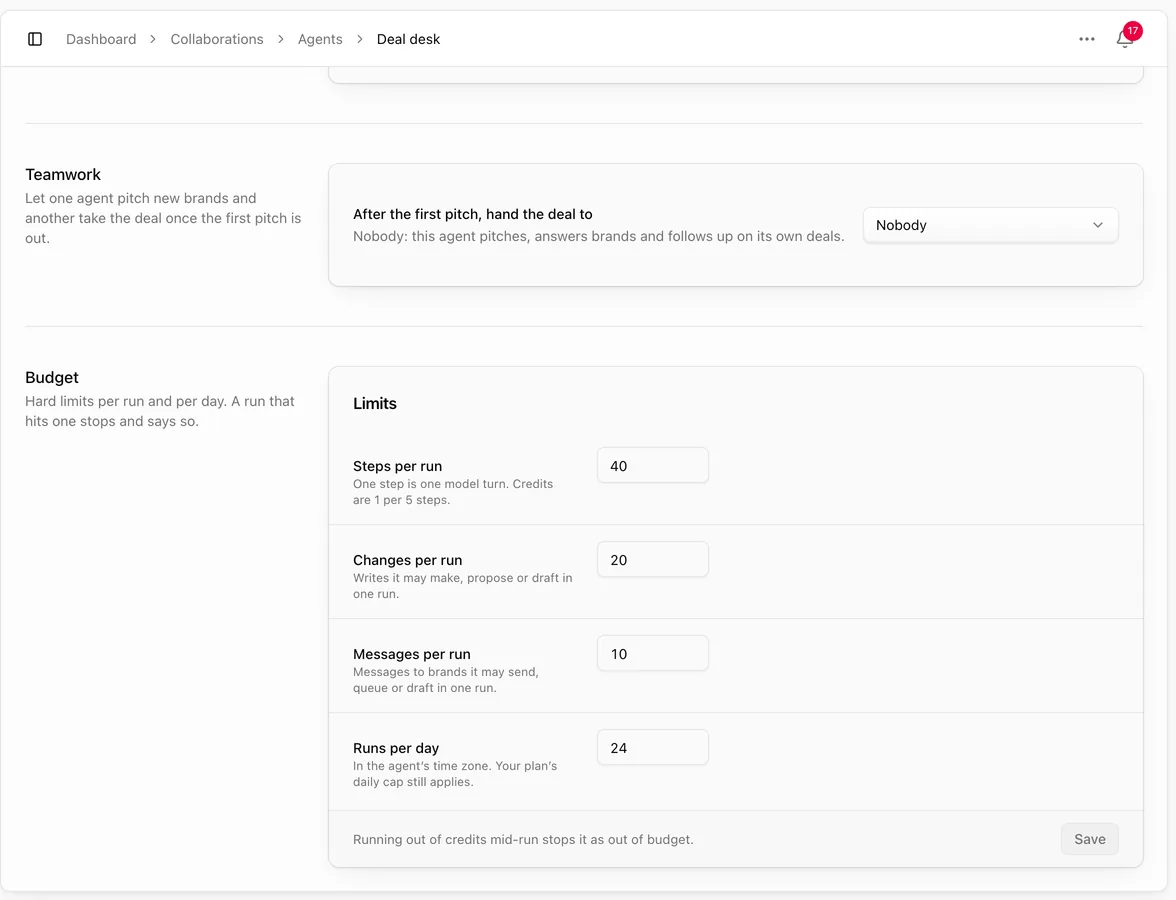Focus the Steps per run field

pos(652,466)
